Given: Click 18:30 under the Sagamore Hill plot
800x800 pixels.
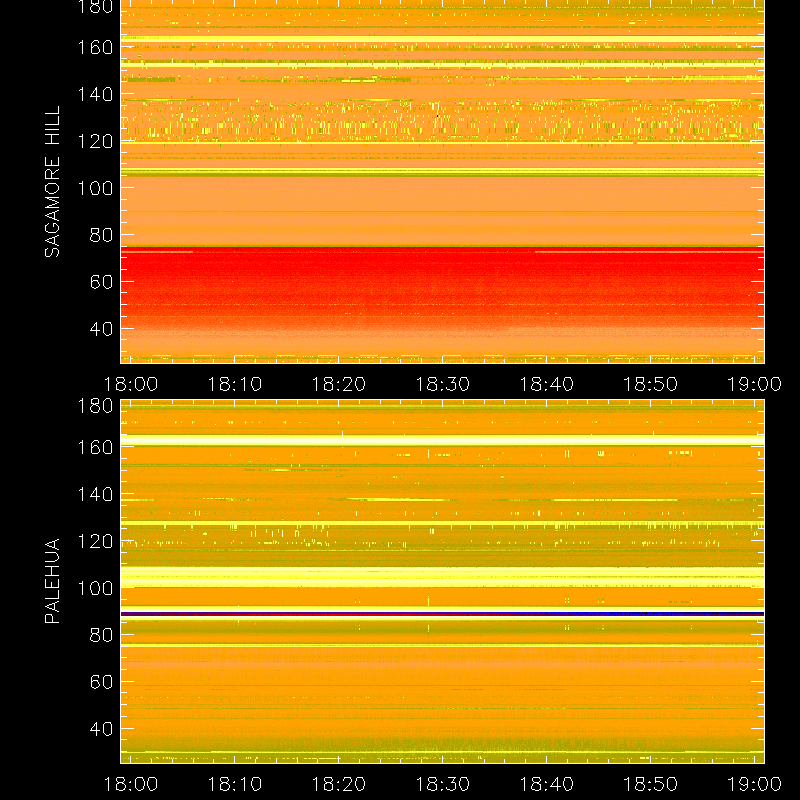Looking at the screenshot, I should click(442, 384).
